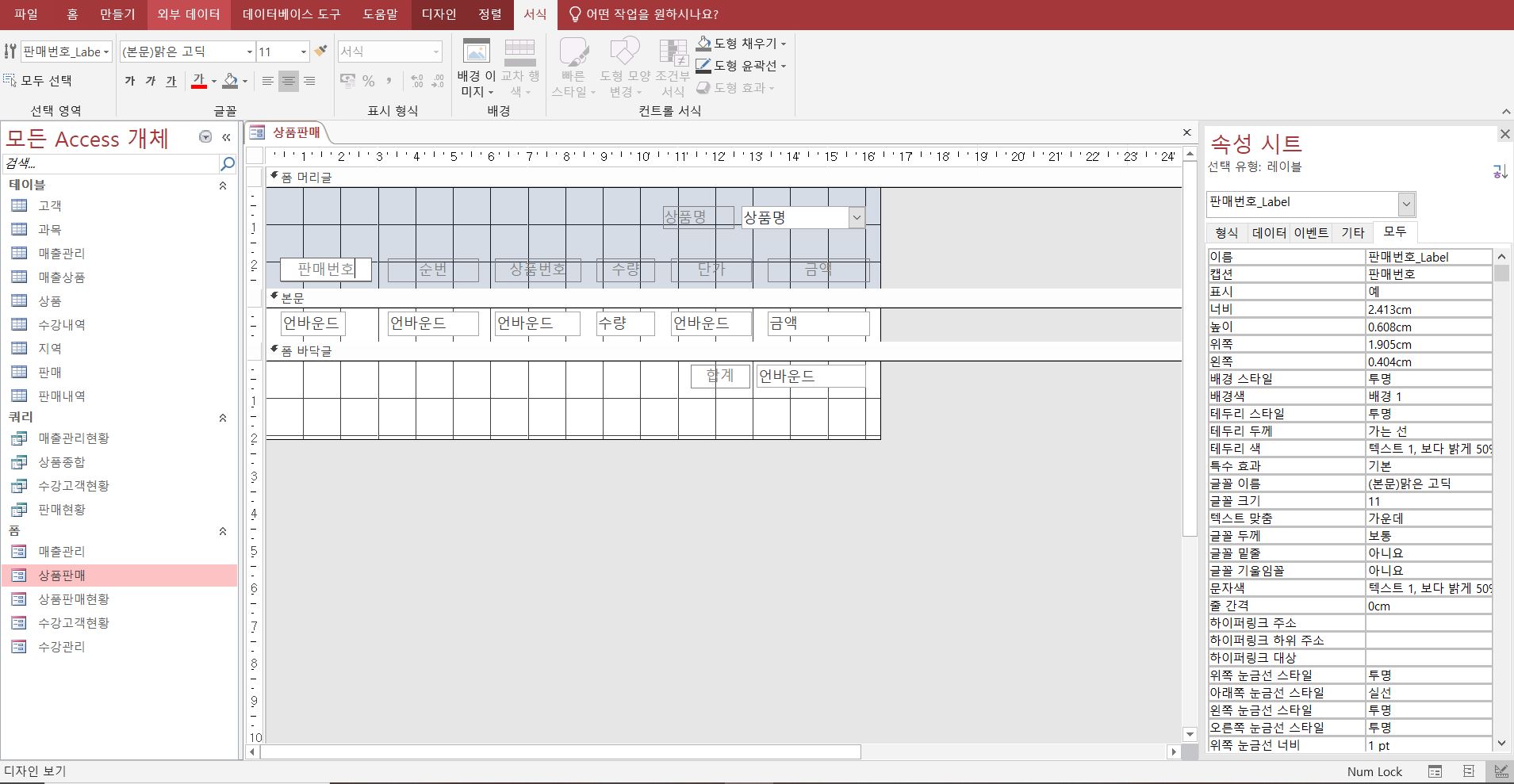This screenshot has width=1514, height=784.
Task: Open the 판매현황 query in navigation pane
Action: pos(62,510)
